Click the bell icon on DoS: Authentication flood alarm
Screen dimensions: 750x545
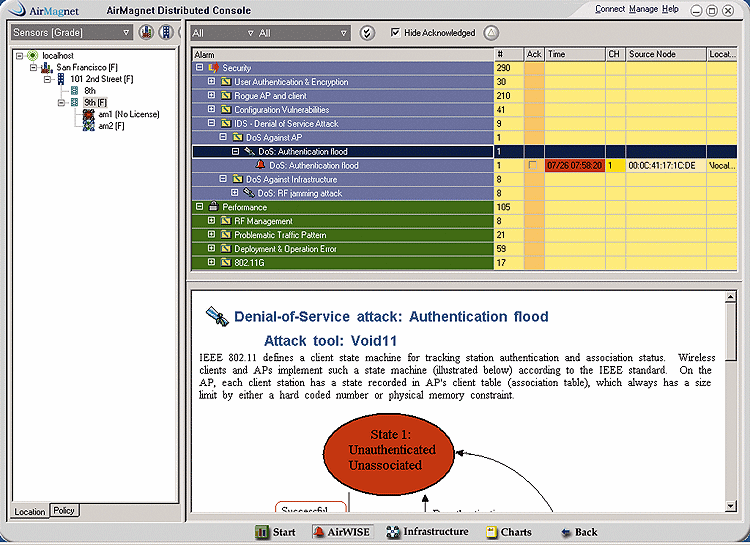[x=260, y=165]
